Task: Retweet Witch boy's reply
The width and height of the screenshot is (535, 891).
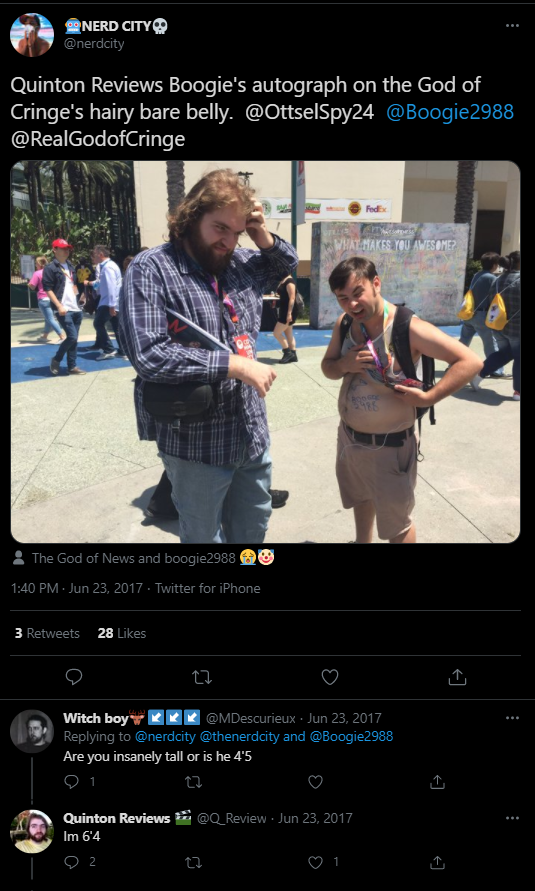Action: coord(194,782)
